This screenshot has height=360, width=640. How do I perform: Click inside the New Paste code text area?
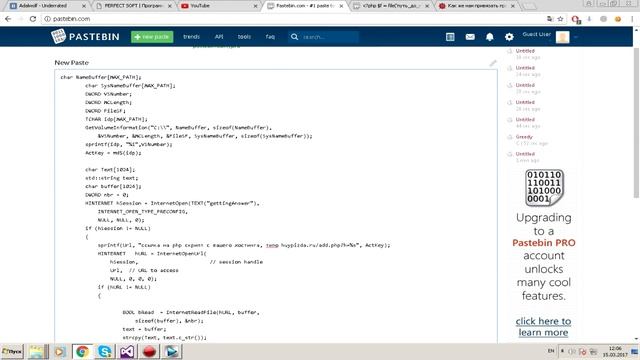276,206
